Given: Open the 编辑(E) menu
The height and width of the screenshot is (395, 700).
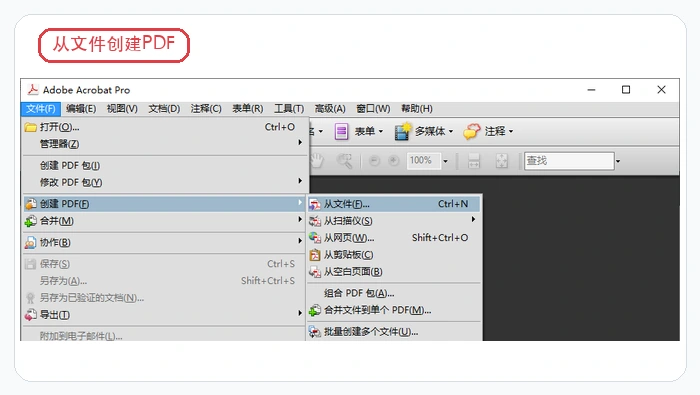Looking at the screenshot, I should click(81, 108).
